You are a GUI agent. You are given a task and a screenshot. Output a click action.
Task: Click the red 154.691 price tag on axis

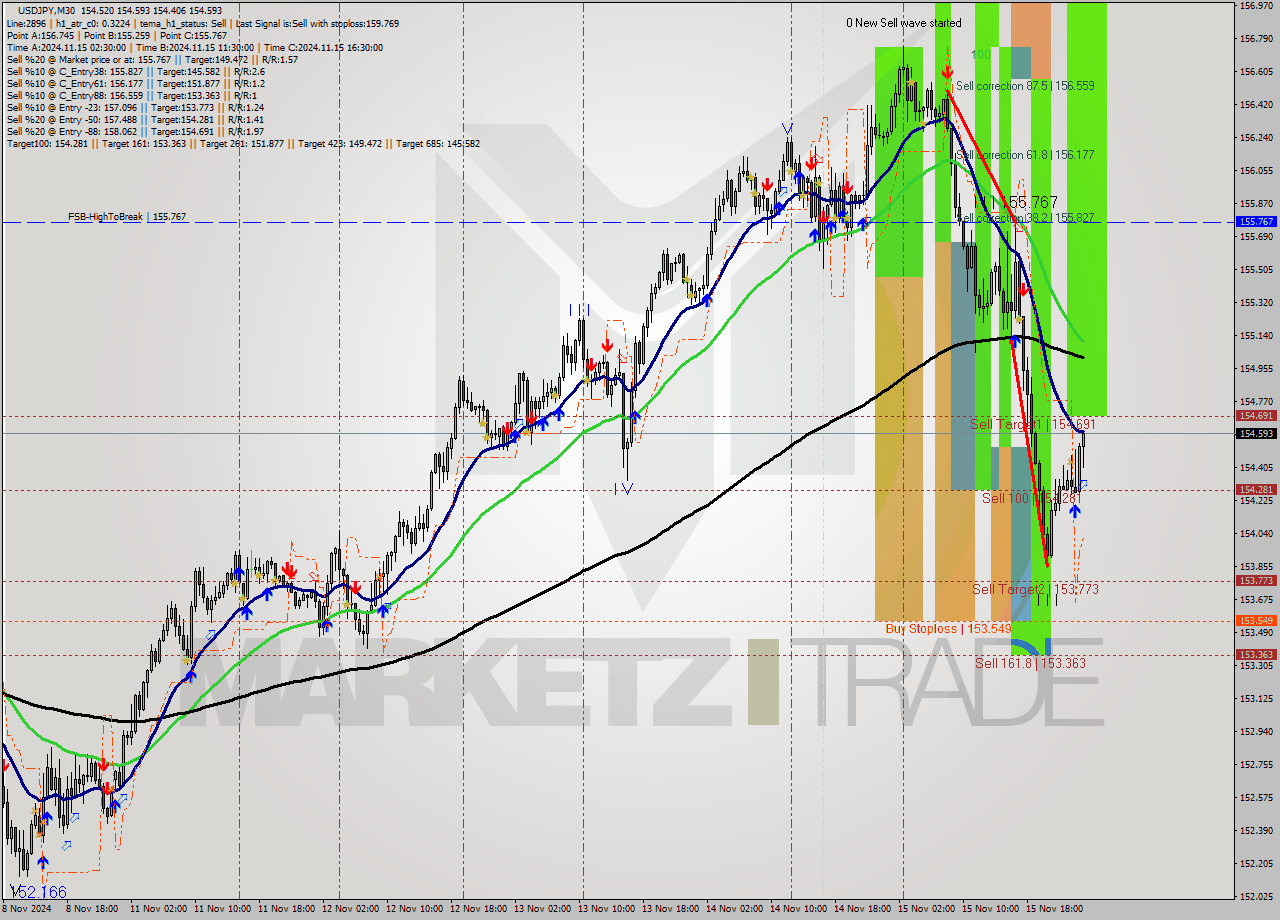[x=1256, y=415]
